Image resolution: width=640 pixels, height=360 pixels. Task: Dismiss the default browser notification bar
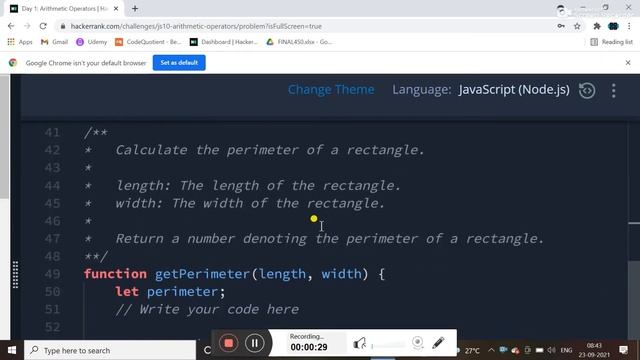point(628,62)
